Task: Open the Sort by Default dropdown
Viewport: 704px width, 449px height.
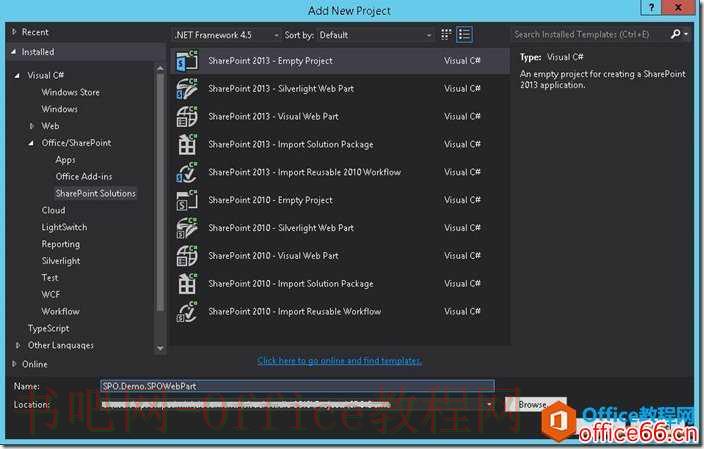Action: [375, 35]
